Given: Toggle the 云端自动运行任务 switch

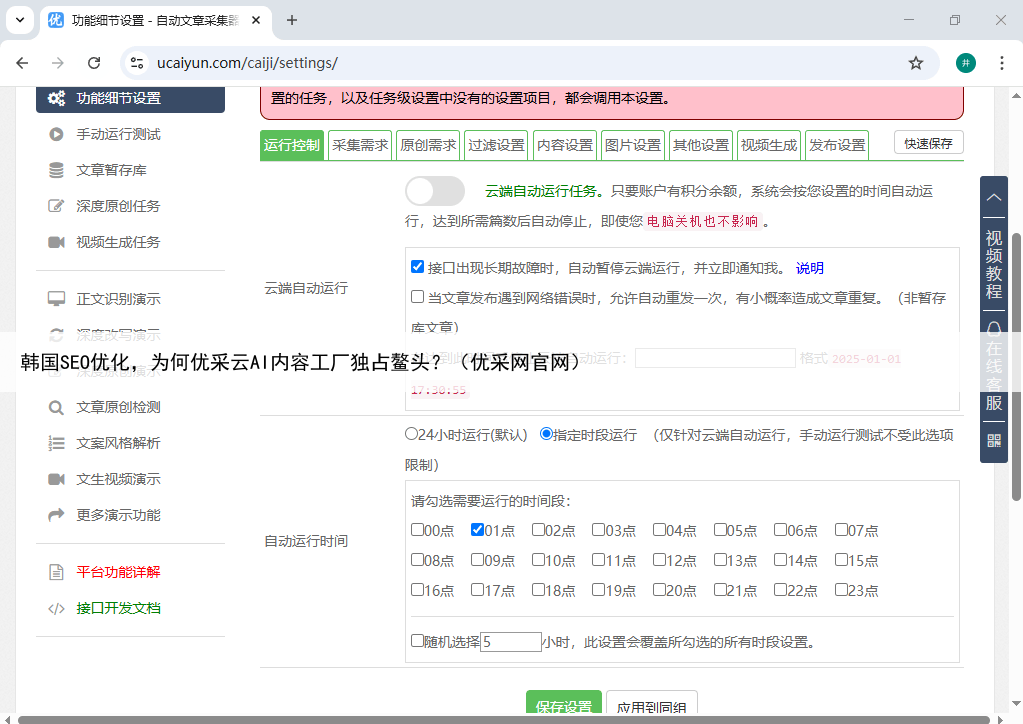Looking at the screenshot, I should click(435, 191).
